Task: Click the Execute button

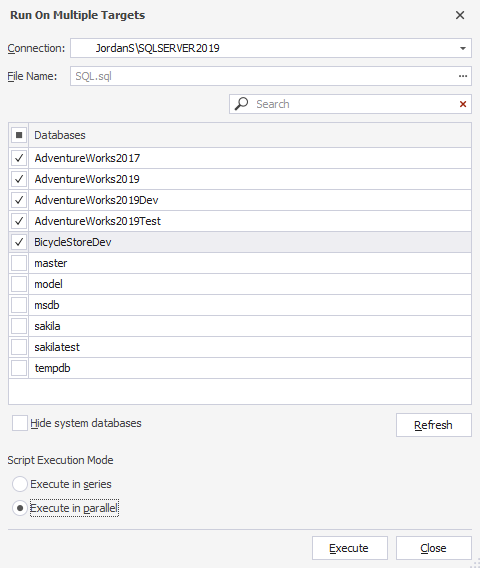Action: (350, 548)
